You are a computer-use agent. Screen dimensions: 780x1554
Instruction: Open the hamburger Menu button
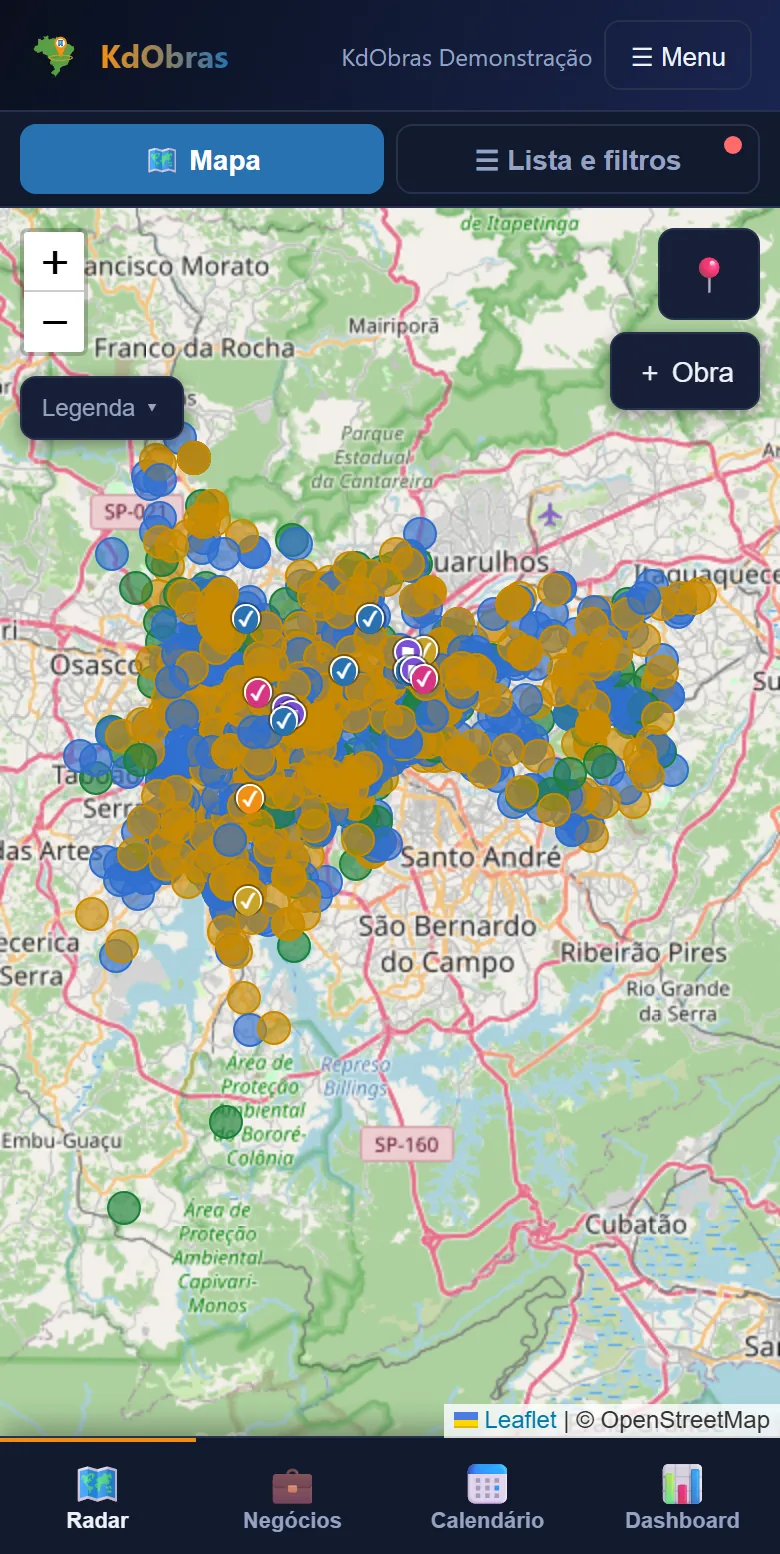[678, 56]
